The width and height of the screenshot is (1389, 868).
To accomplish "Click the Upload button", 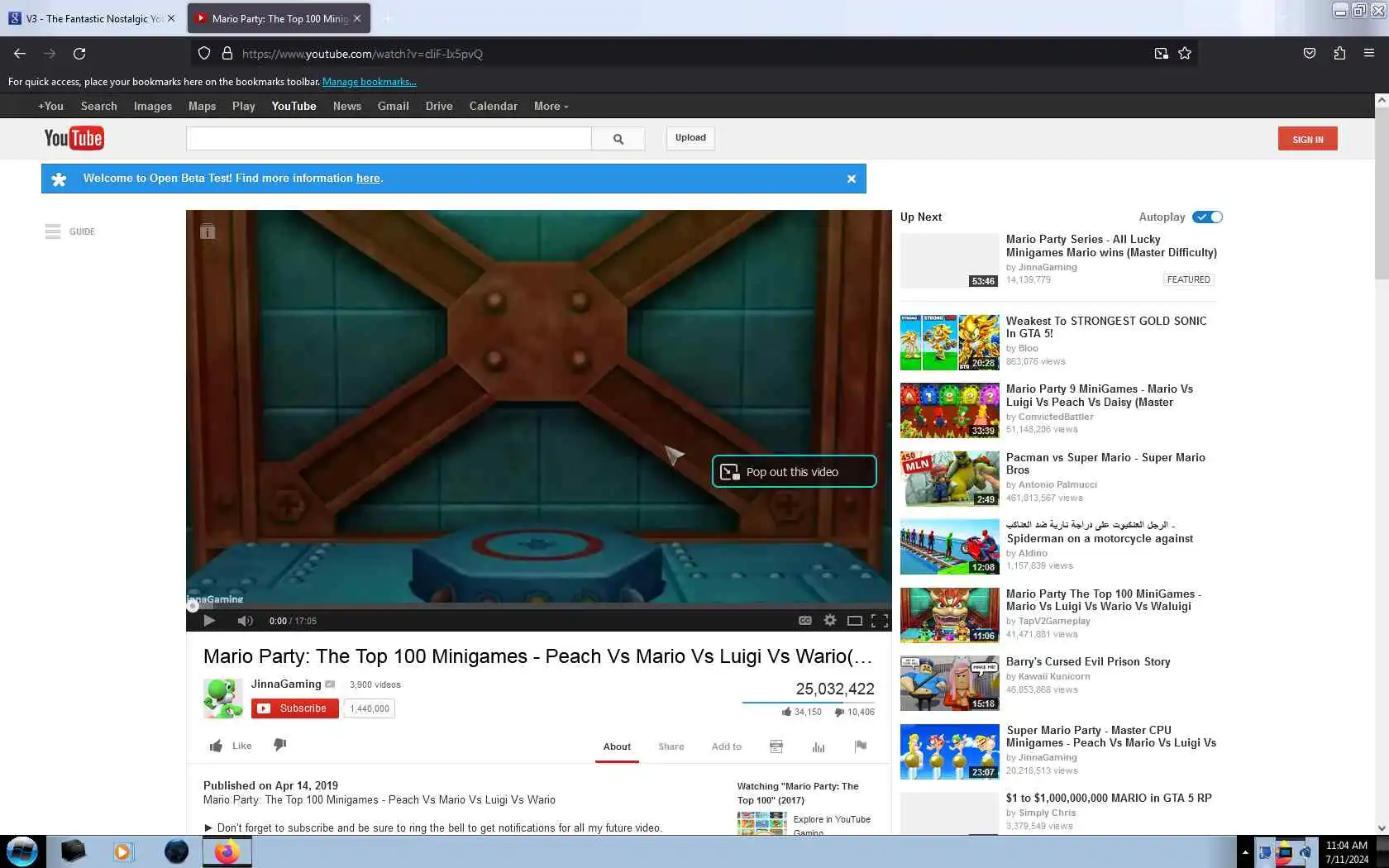I will coord(690,138).
